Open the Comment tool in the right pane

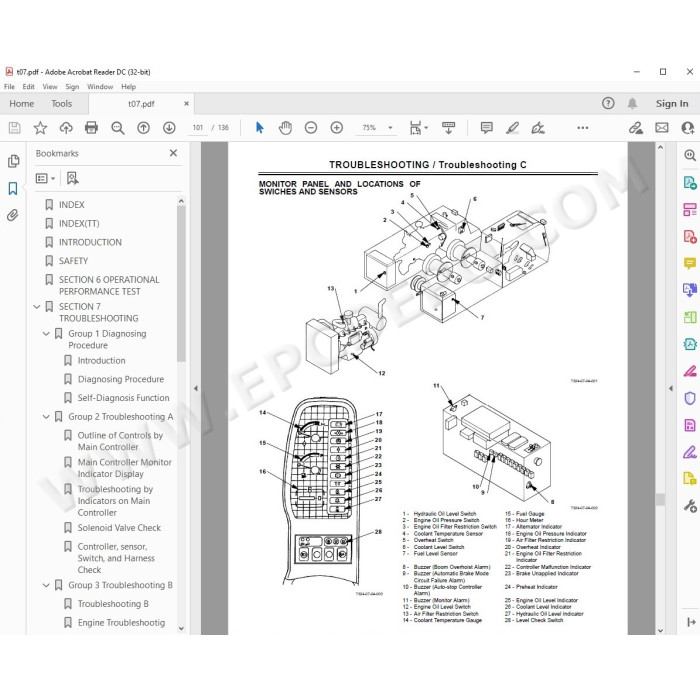click(x=690, y=263)
